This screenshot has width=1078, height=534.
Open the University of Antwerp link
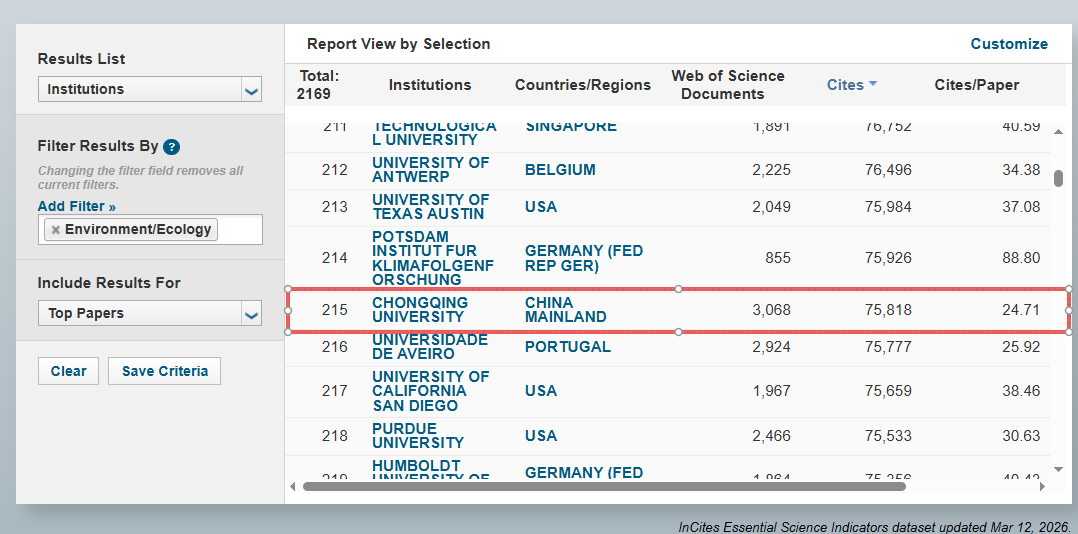click(x=430, y=170)
